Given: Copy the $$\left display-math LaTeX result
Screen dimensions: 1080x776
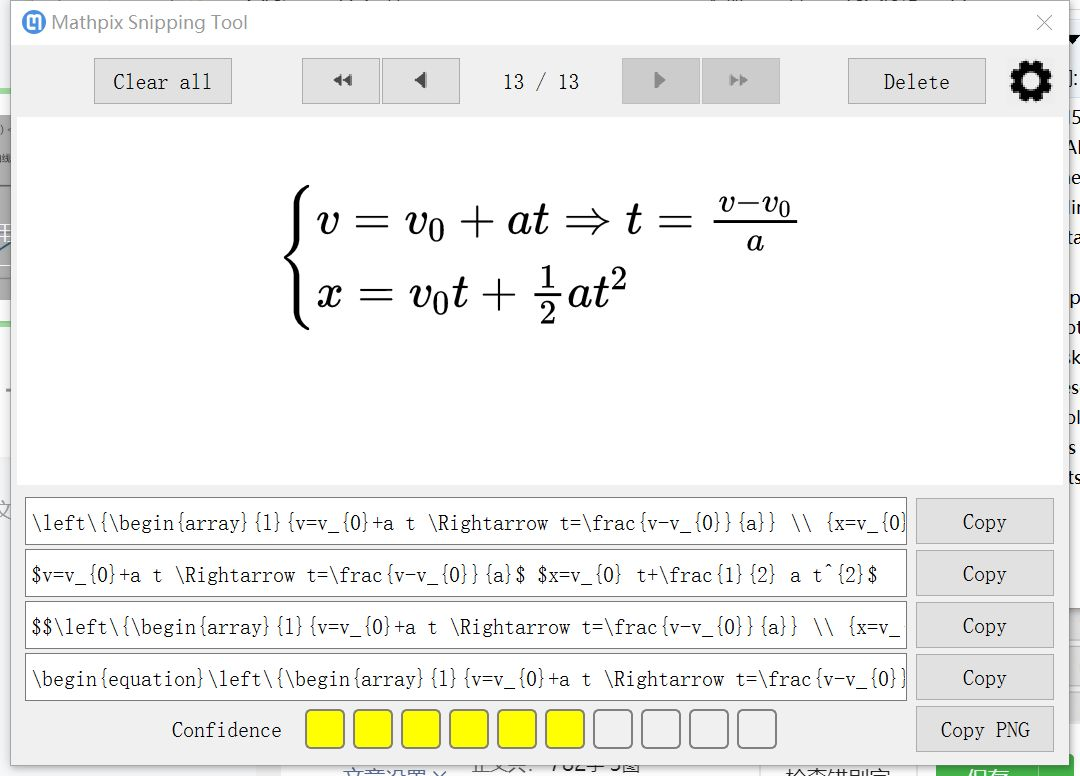Looking at the screenshot, I should [984, 625].
